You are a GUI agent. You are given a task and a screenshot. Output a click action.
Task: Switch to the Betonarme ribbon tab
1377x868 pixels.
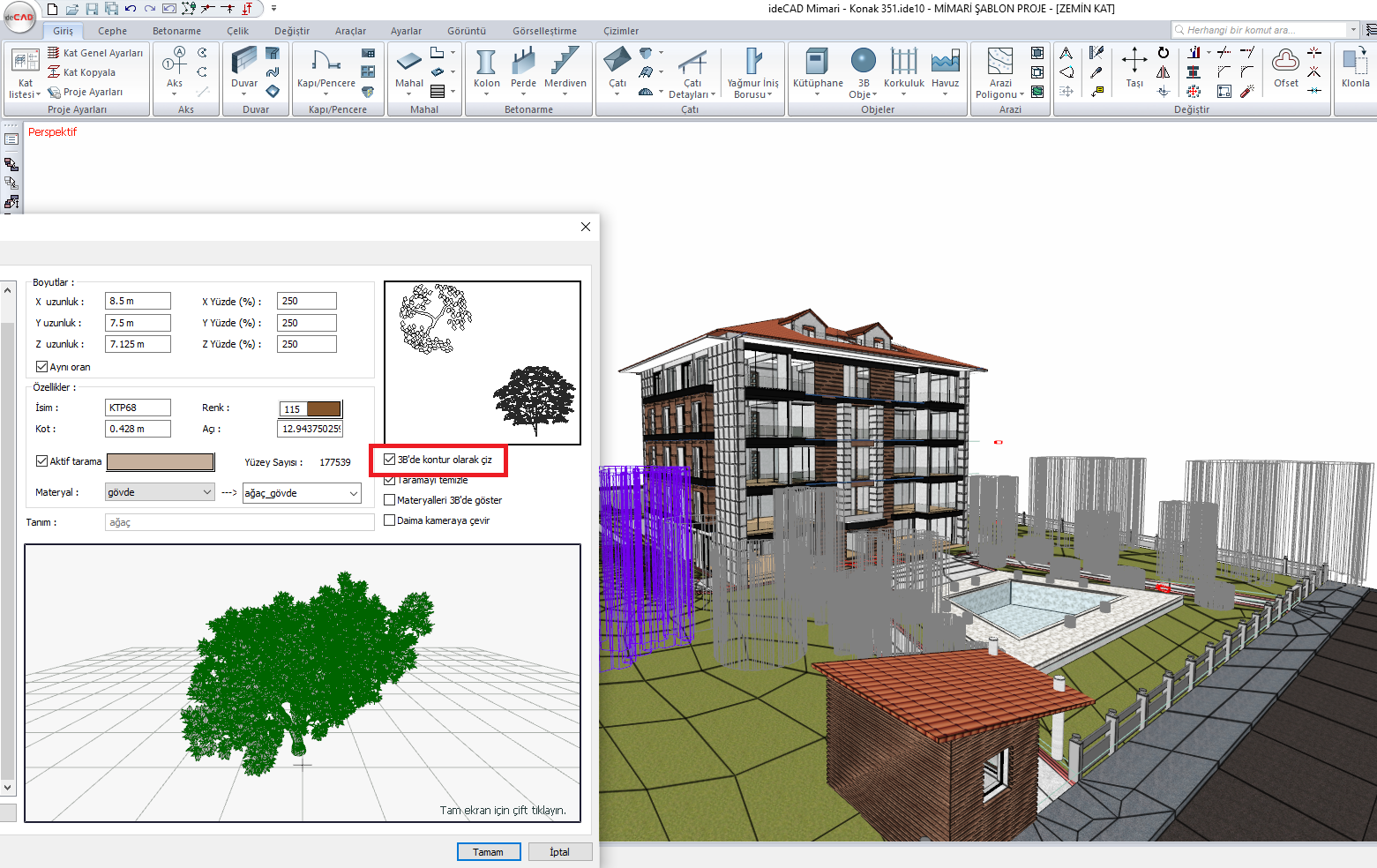(x=176, y=31)
